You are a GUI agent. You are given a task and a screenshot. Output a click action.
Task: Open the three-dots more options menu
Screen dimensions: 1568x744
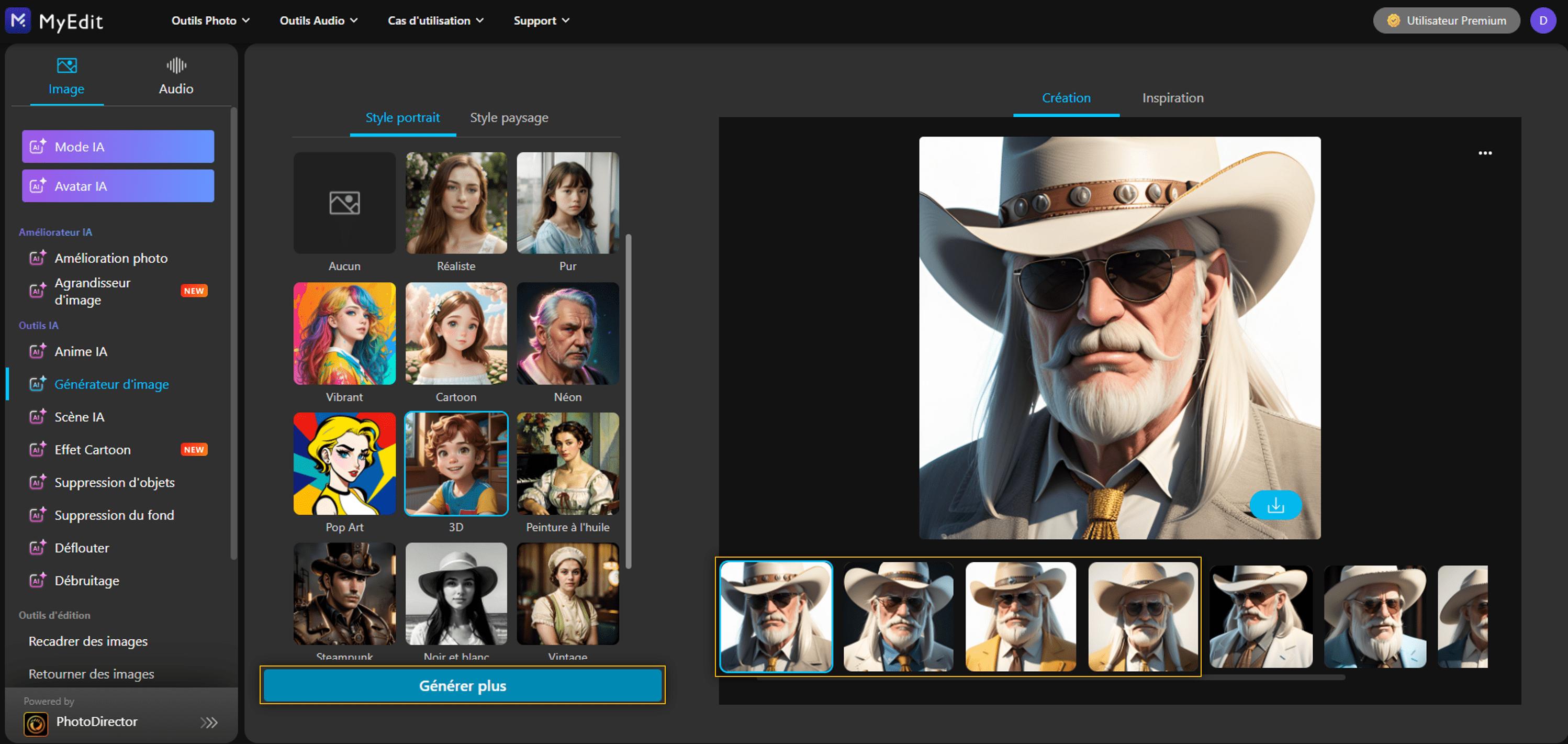click(x=1485, y=153)
